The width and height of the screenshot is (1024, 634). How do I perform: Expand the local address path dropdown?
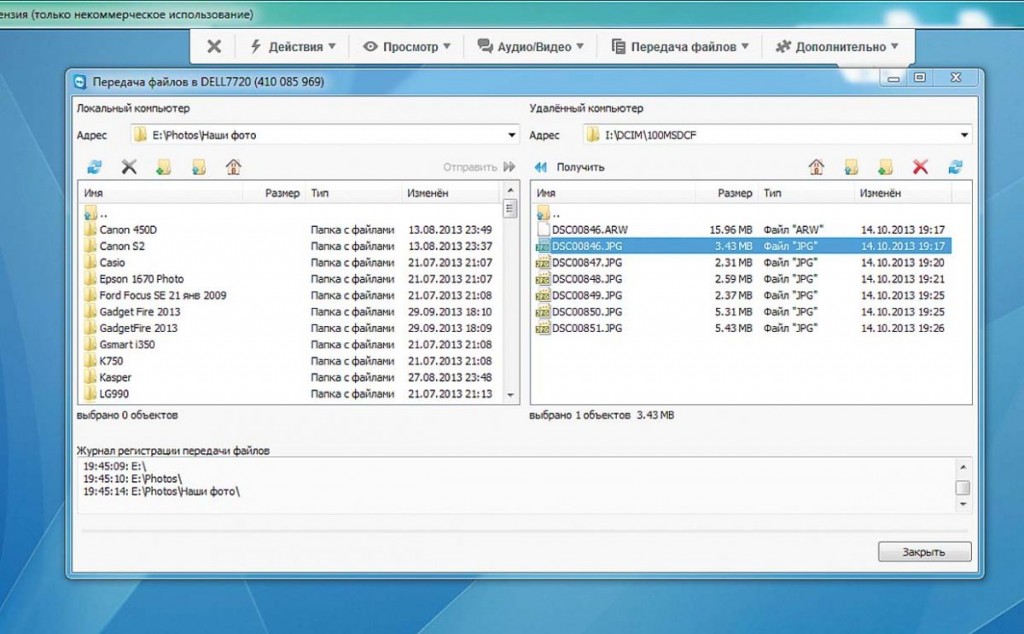click(x=512, y=135)
